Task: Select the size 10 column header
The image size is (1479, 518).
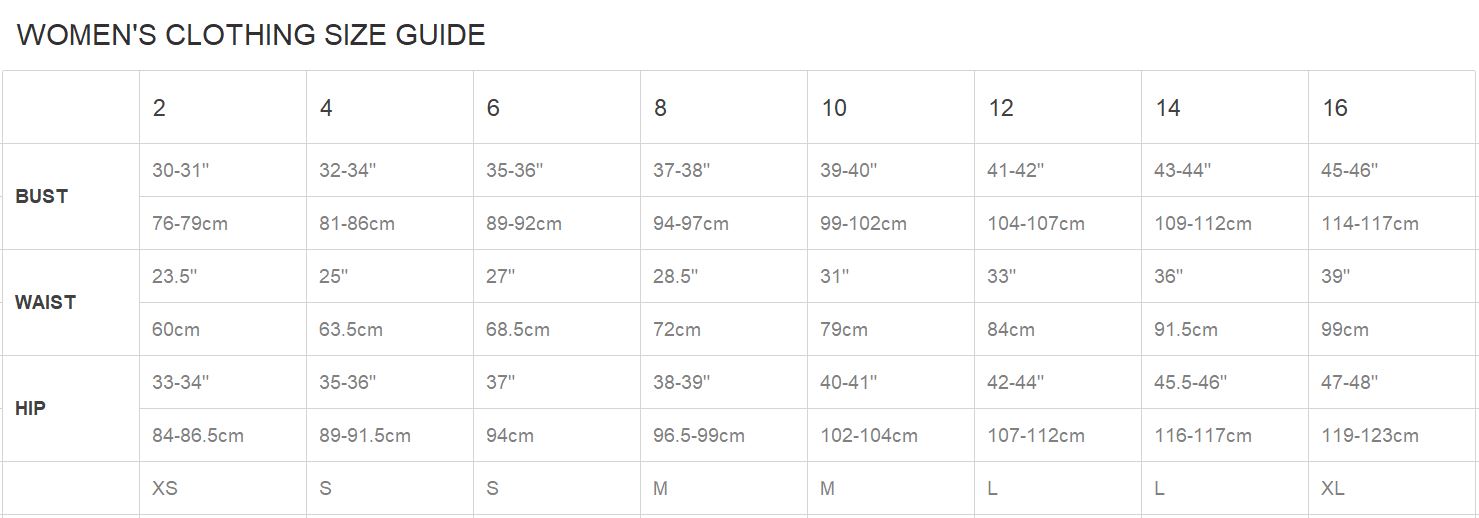Action: [834, 108]
